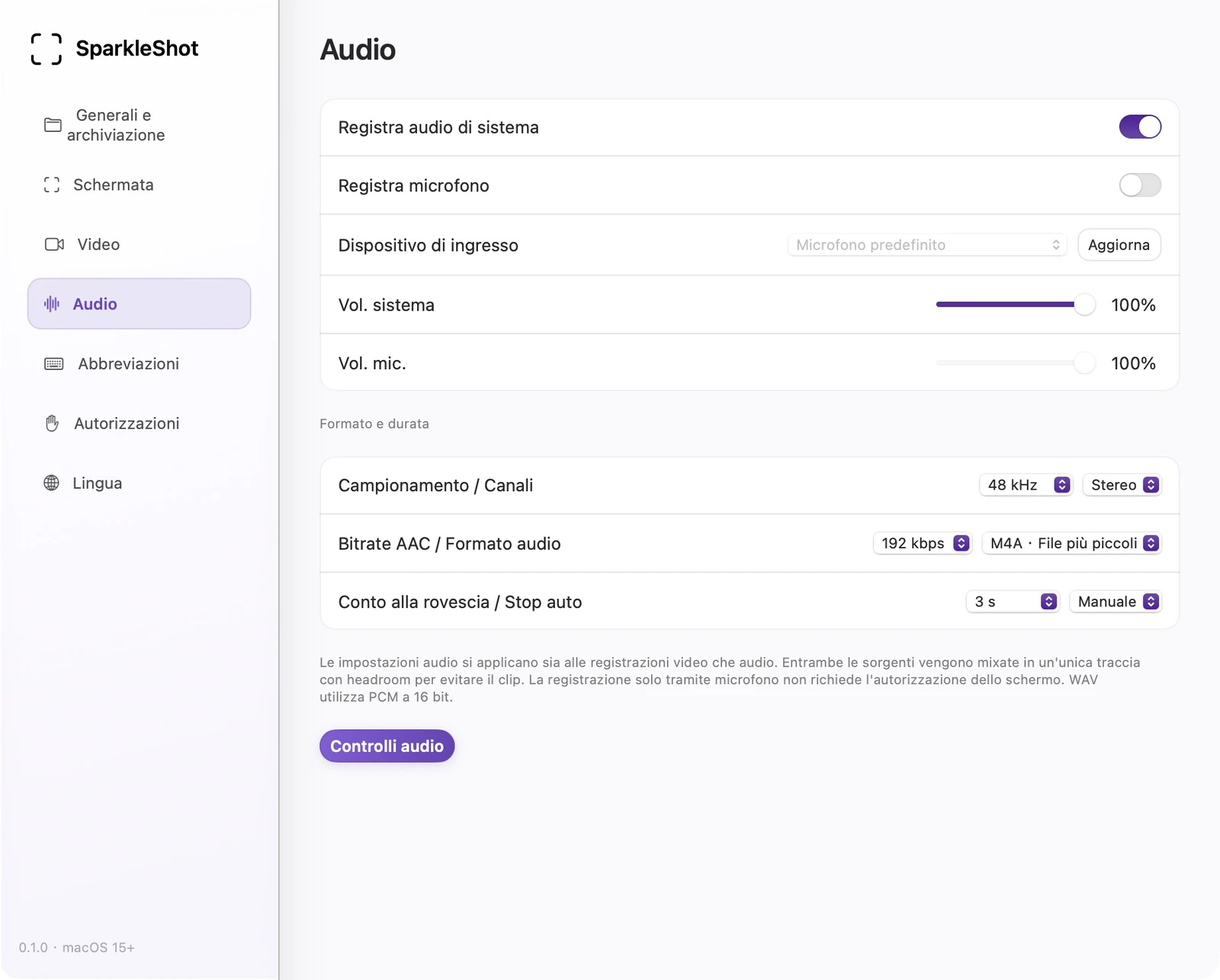The image size is (1220, 980).
Task: Select the Audio sidebar item
Action: [139, 304]
